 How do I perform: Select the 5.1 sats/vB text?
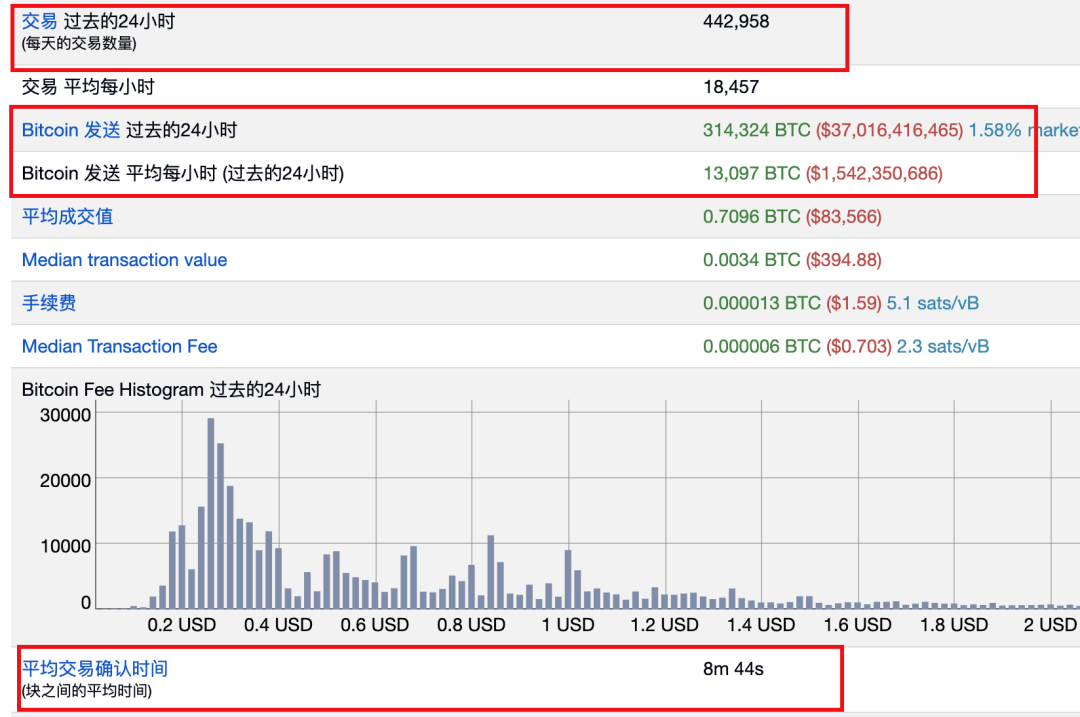pos(933,303)
